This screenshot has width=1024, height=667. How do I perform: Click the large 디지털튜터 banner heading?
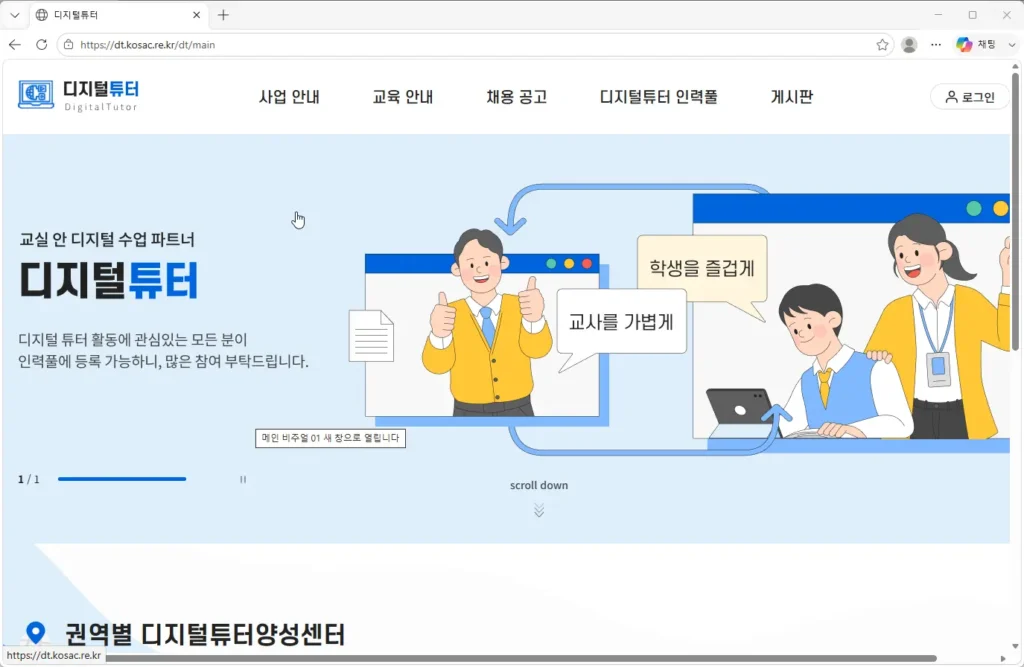(108, 281)
